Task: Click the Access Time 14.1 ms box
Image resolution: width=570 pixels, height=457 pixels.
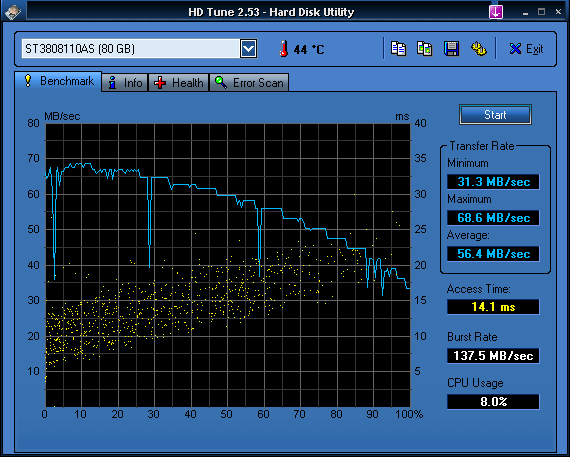Action: (x=493, y=307)
